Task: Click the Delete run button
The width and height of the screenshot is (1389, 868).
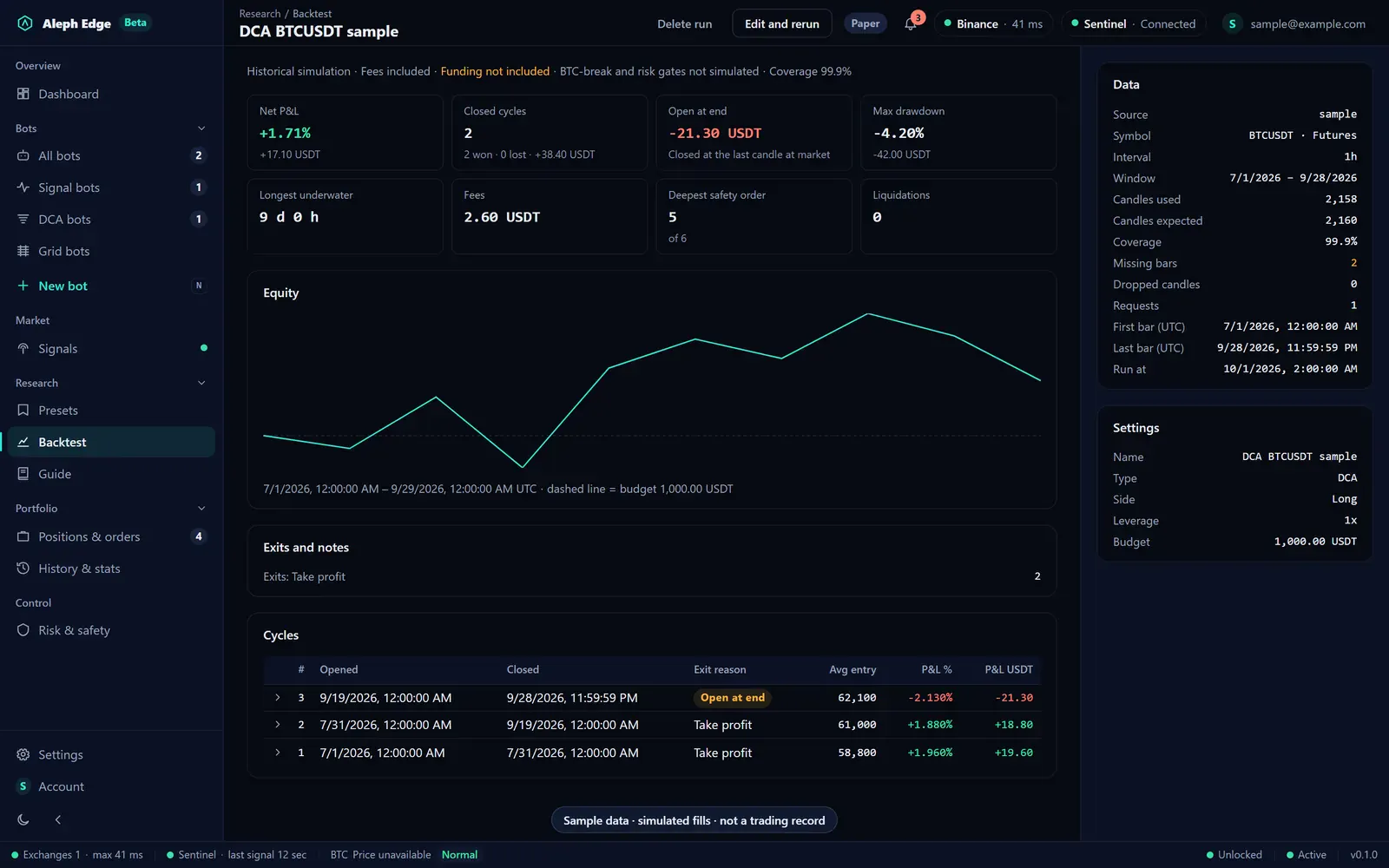Action: click(x=684, y=23)
